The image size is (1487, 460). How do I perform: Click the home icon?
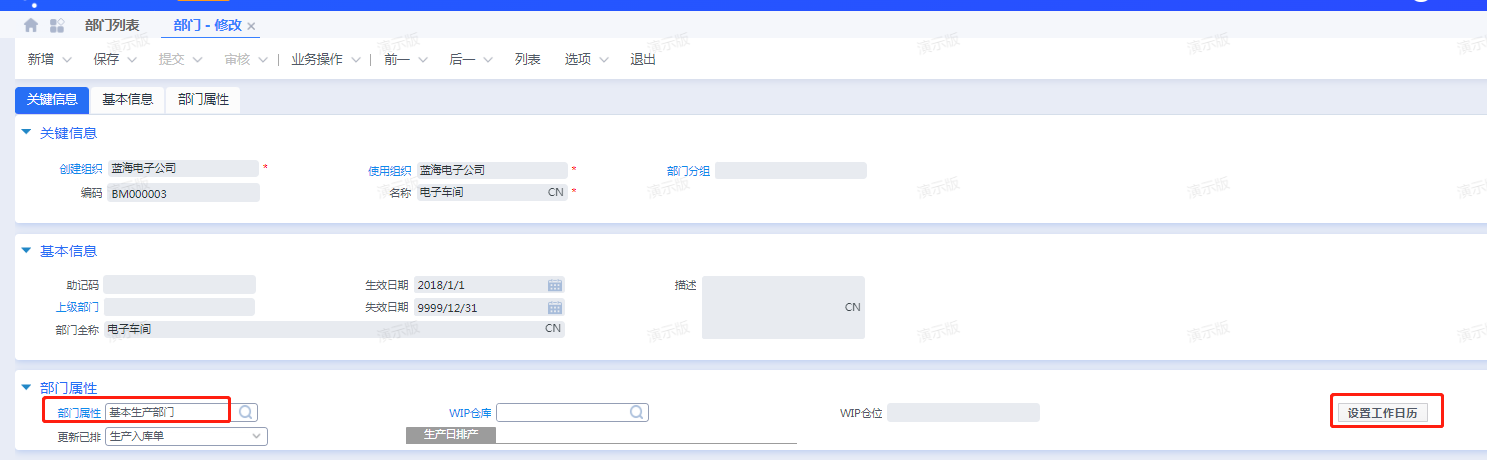coord(31,25)
